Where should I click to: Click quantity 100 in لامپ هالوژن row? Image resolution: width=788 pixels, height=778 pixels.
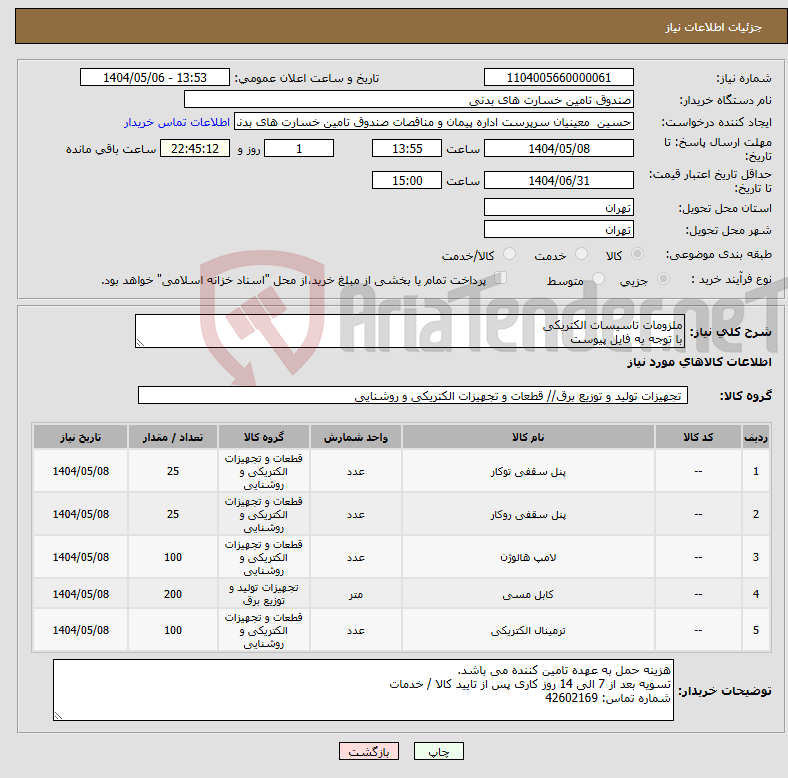(x=173, y=557)
